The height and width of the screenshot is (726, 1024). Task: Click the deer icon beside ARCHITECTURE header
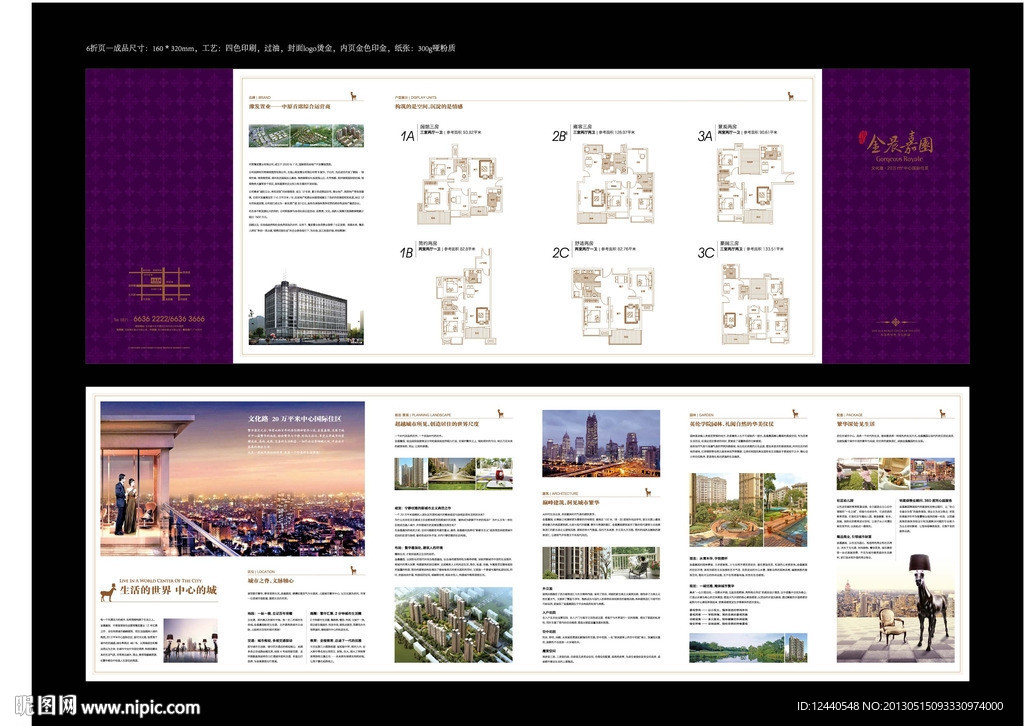click(x=648, y=492)
